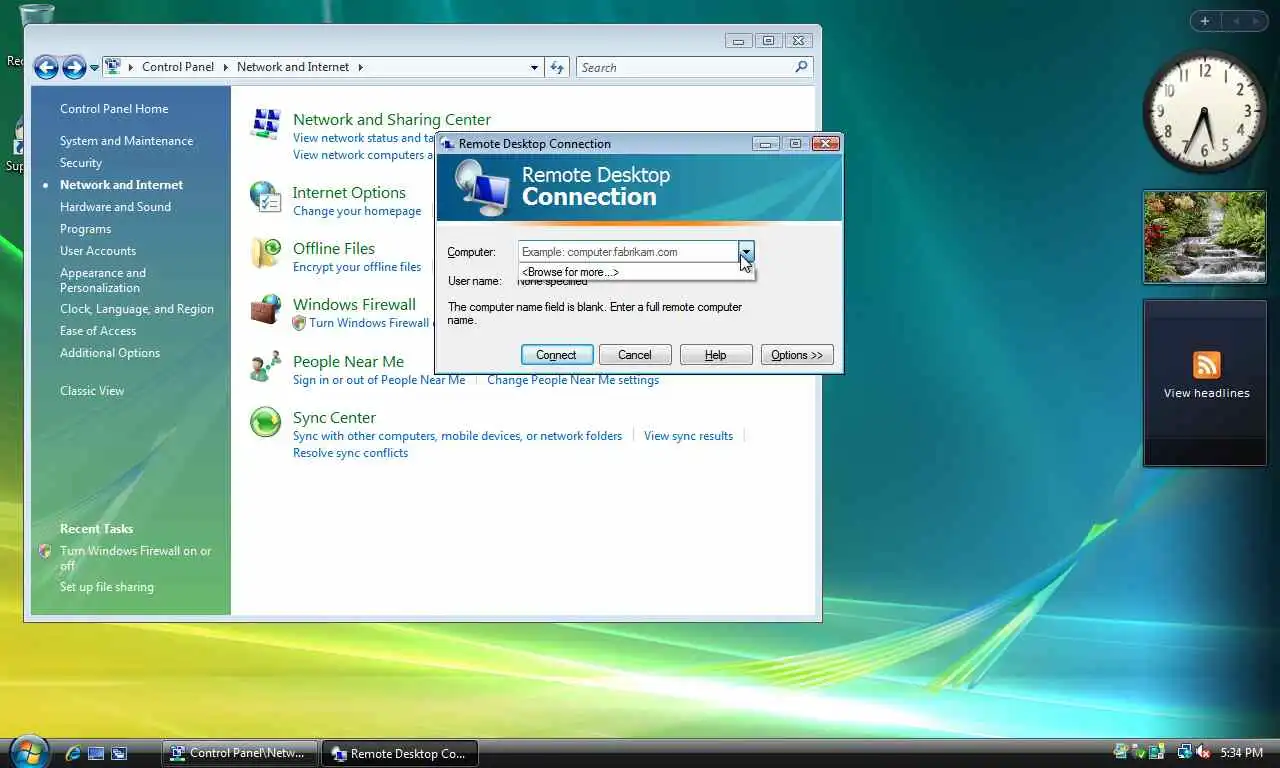Click the Network and Sharing Center icon
The width and height of the screenshot is (1280, 768).
[266, 123]
